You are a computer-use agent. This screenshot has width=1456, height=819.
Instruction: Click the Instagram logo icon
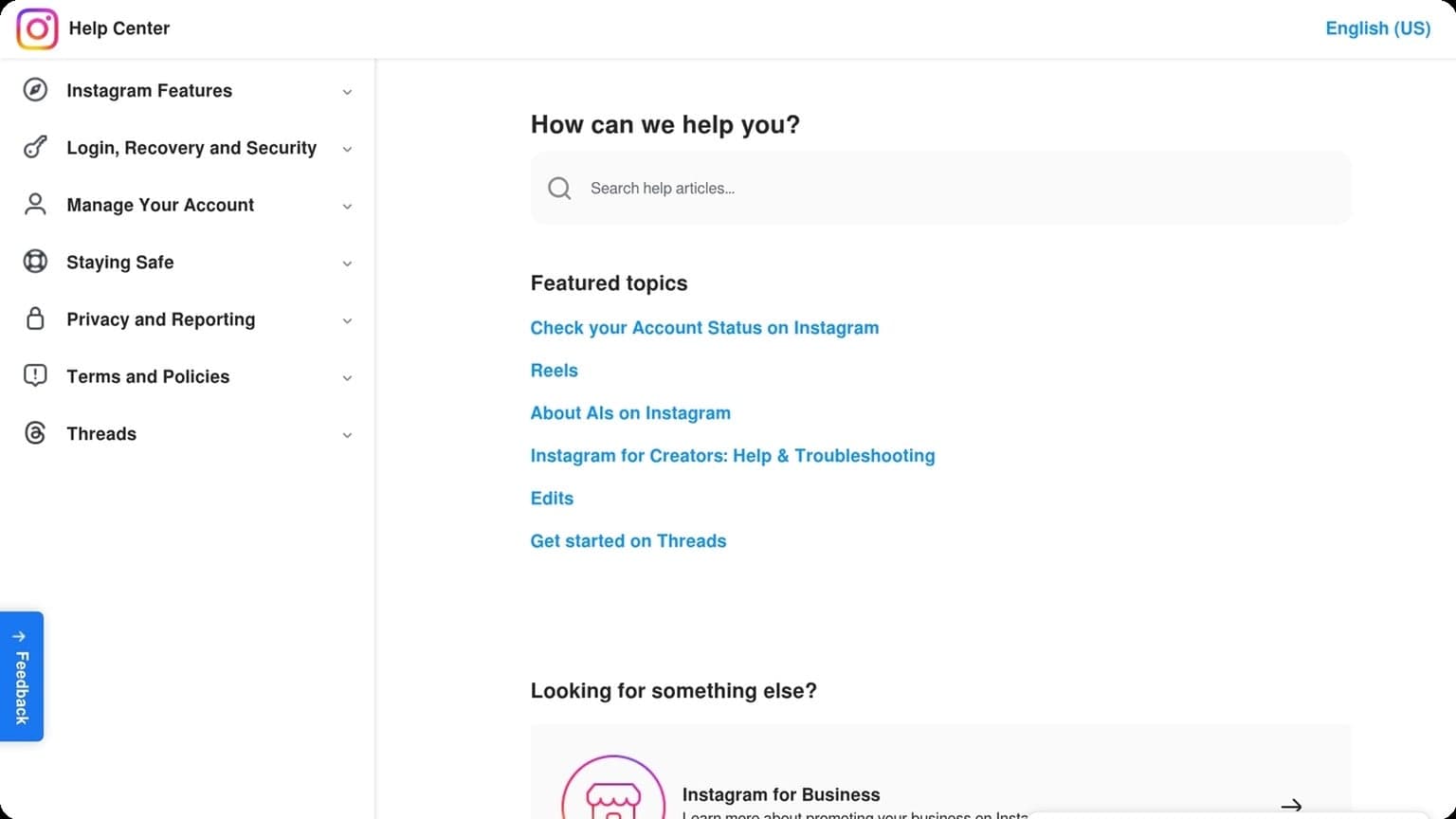pyautogui.click(x=37, y=28)
